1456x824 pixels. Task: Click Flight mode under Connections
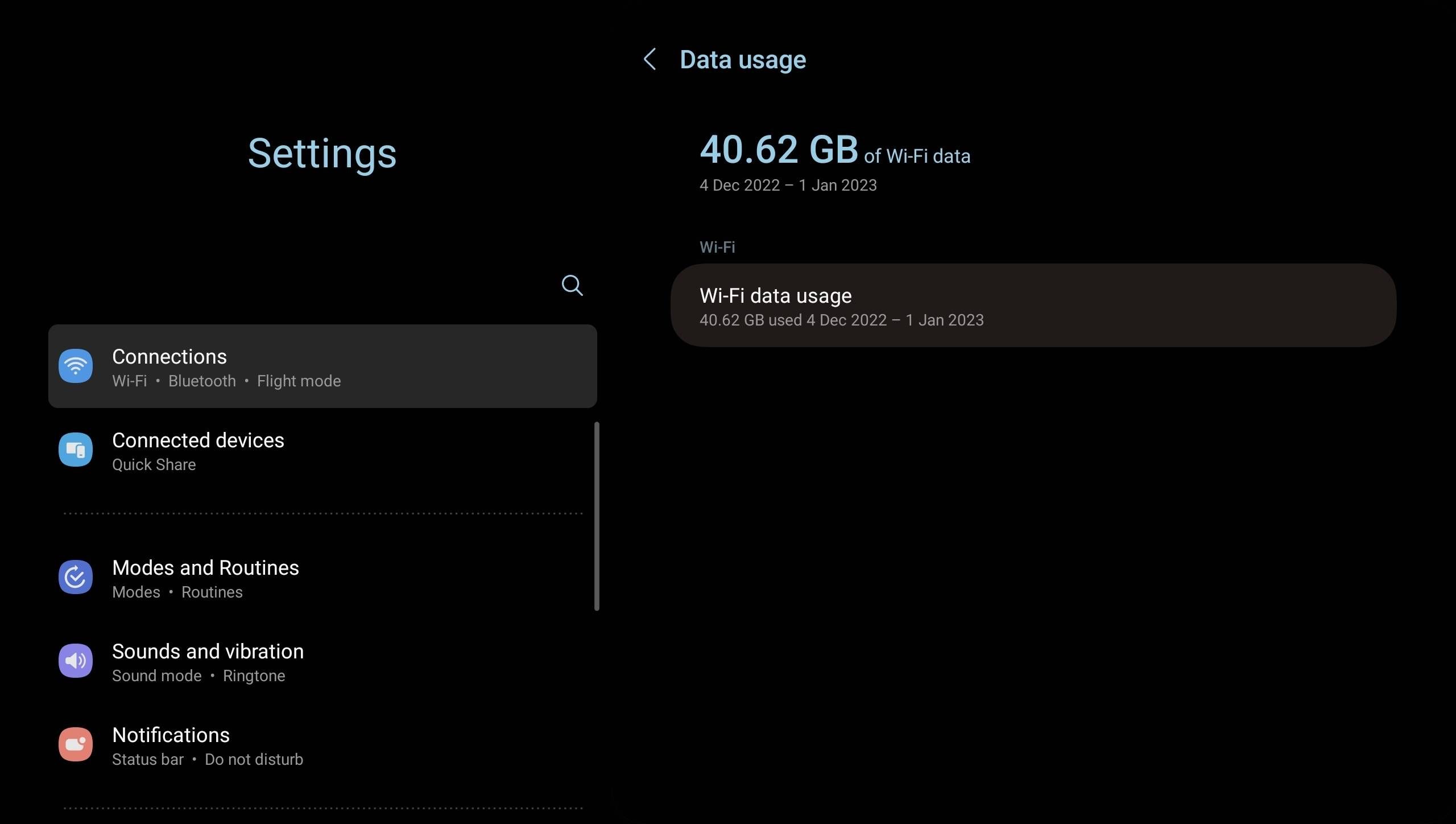[x=299, y=381]
